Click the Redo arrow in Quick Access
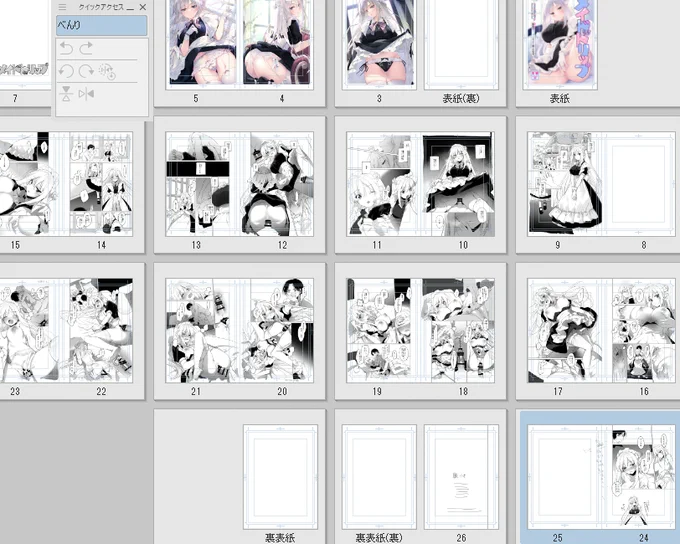680x544 pixels. 86,48
